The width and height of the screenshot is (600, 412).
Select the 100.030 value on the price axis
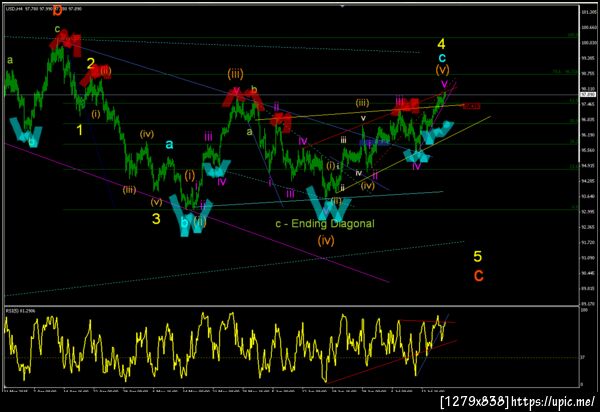click(589, 43)
